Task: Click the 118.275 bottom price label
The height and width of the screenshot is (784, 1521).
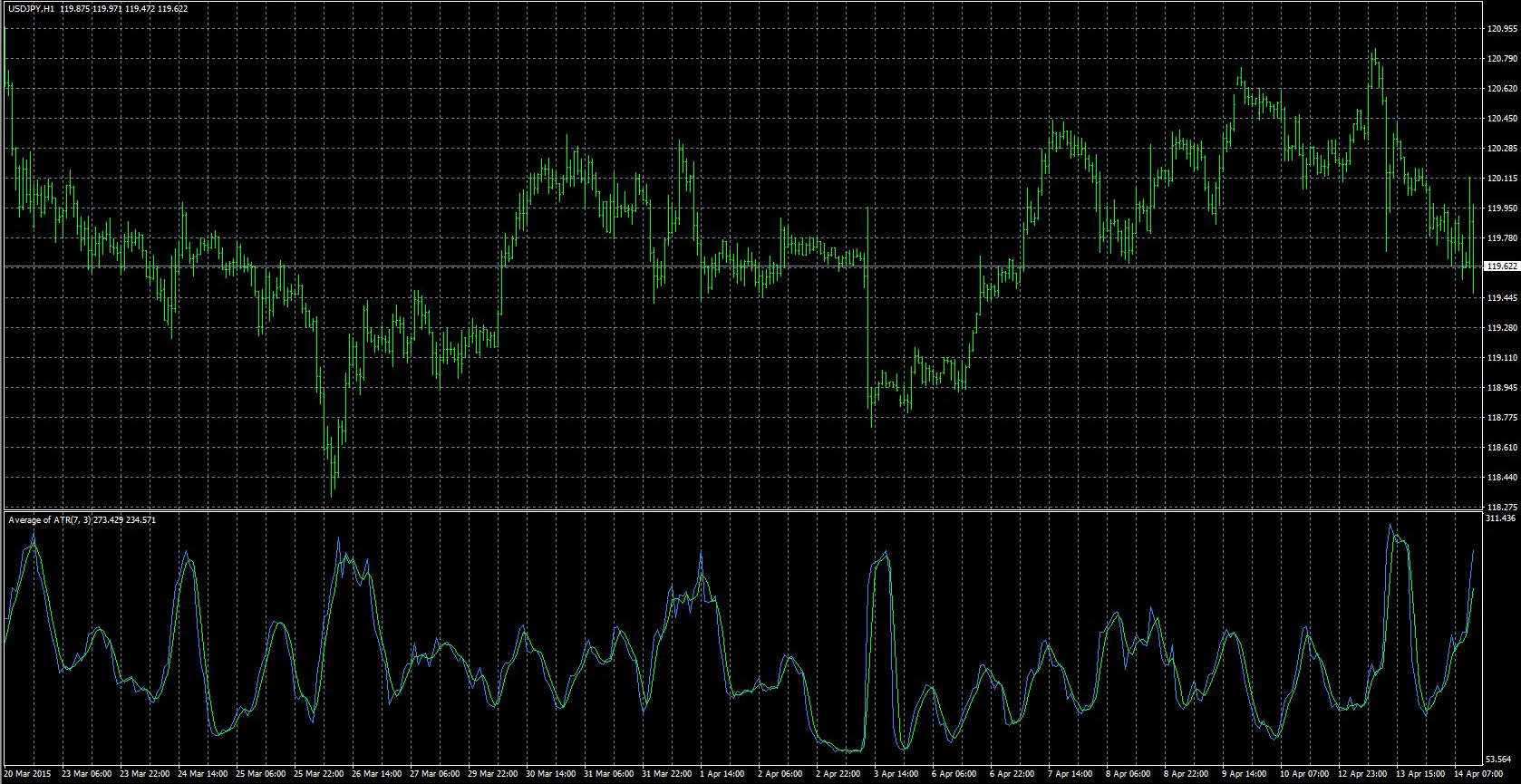Action: pyautogui.click(x=1502, y=507)
